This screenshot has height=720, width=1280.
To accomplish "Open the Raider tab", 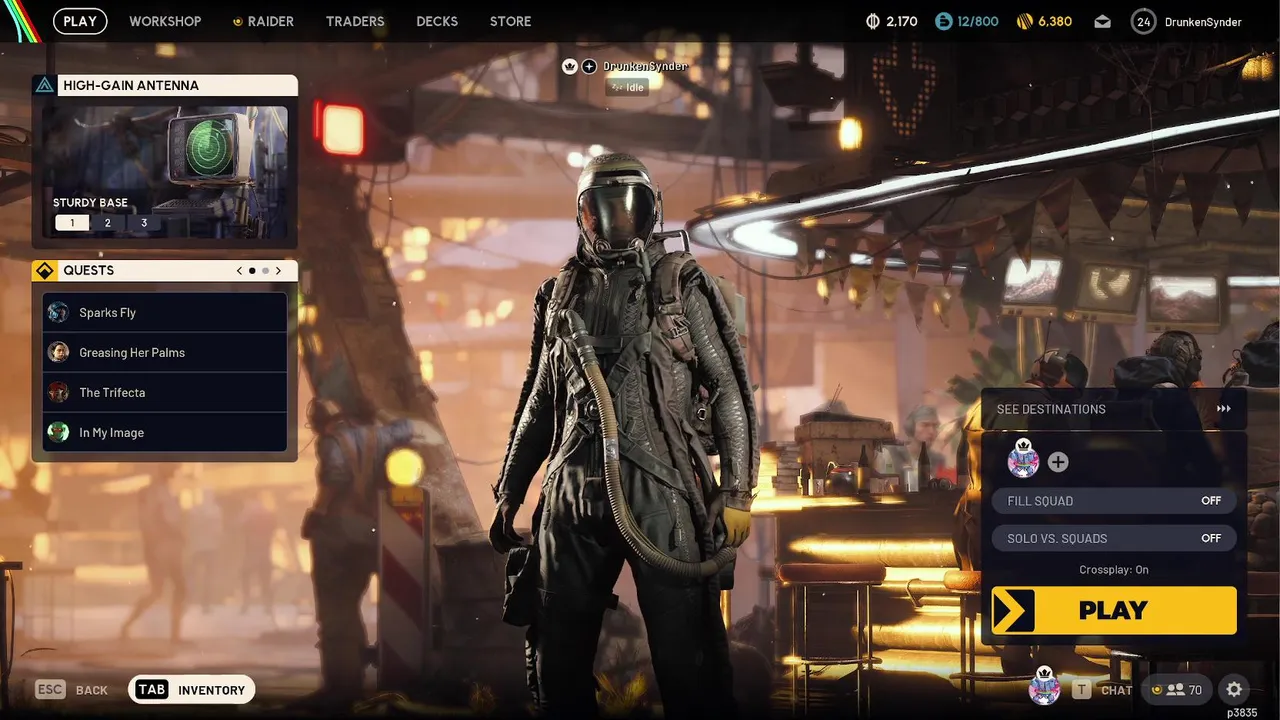I will pyautogui.click(x=264, y=21).
